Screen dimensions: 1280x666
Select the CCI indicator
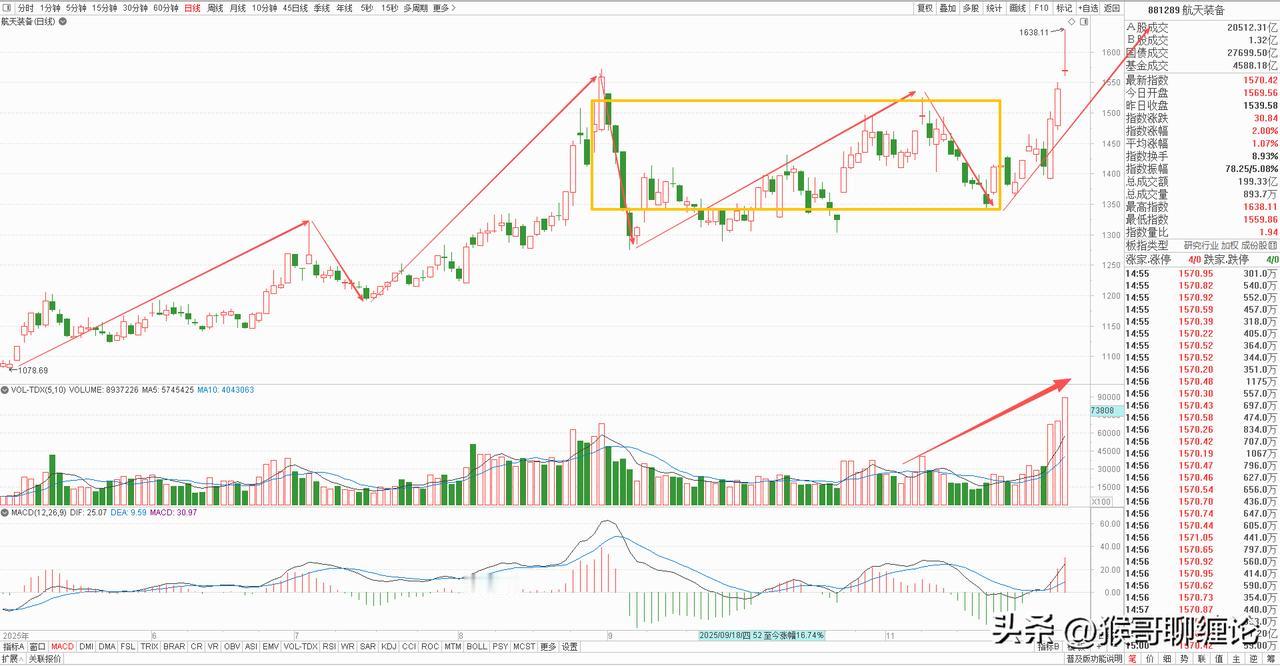408,647
